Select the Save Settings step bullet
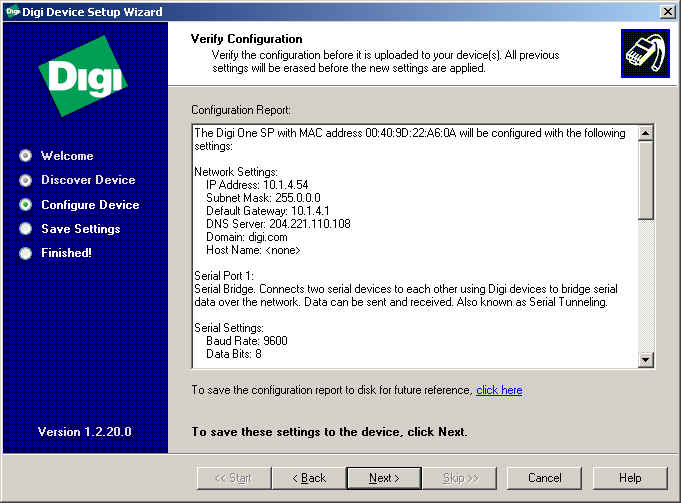681x503 pixels. [25, 229]
